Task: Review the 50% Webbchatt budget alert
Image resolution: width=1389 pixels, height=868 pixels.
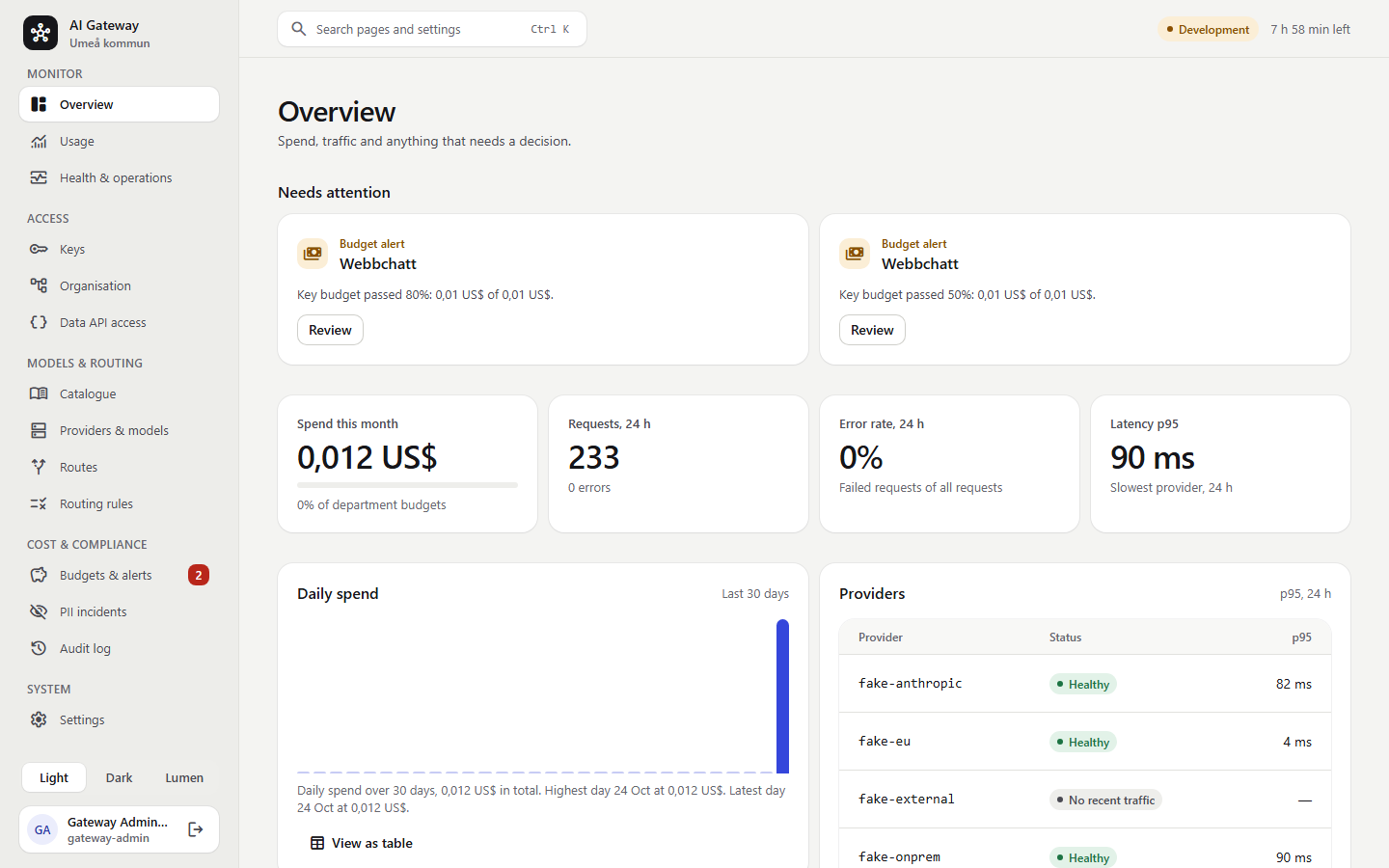Action: tap(872, 330)
